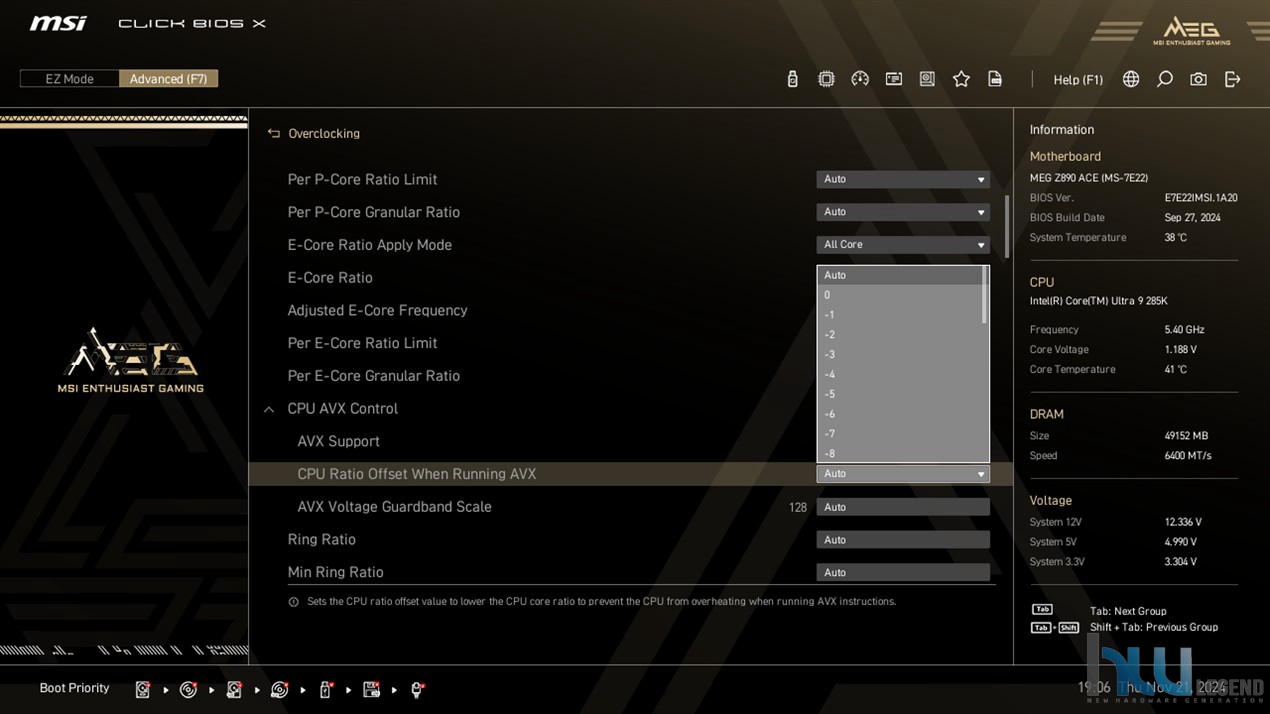The height and width of the screenshot is (714, 1270).
Task: Select the second hard disk boot priority icon
Action: [234, 689]
